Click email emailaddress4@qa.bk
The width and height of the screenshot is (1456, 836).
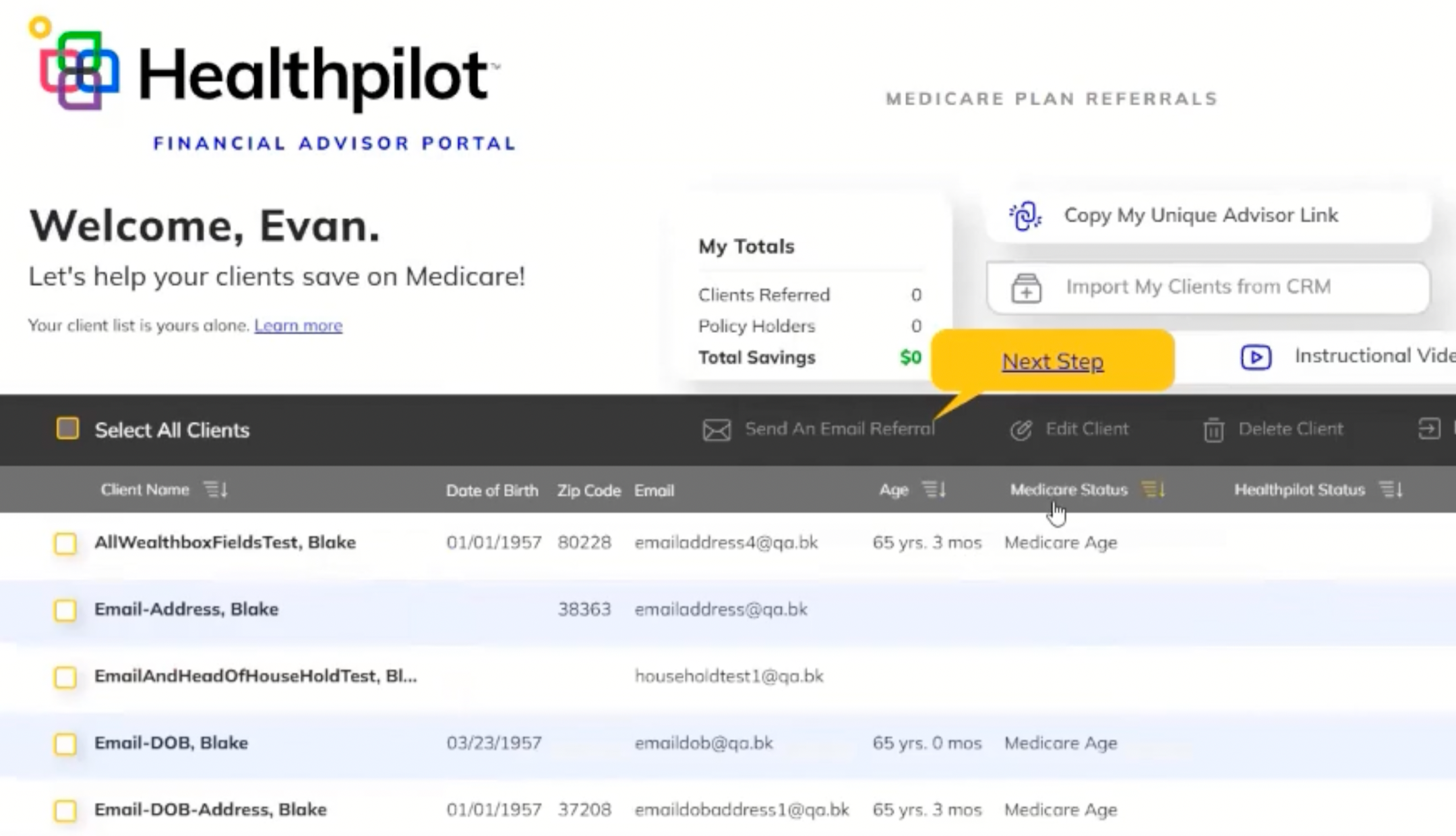726,543
